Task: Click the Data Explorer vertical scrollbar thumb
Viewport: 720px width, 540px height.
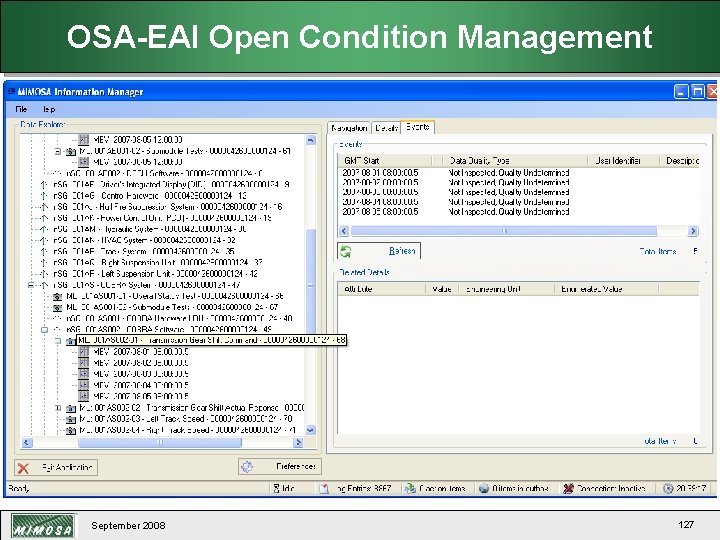Action: (x=310, y=285)
